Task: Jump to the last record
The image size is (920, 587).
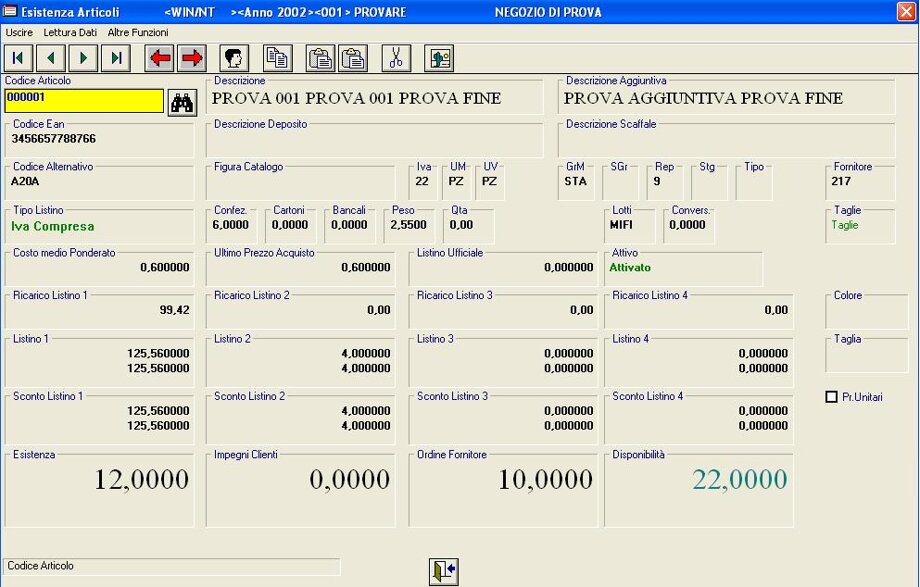Action: click(116, 58)
